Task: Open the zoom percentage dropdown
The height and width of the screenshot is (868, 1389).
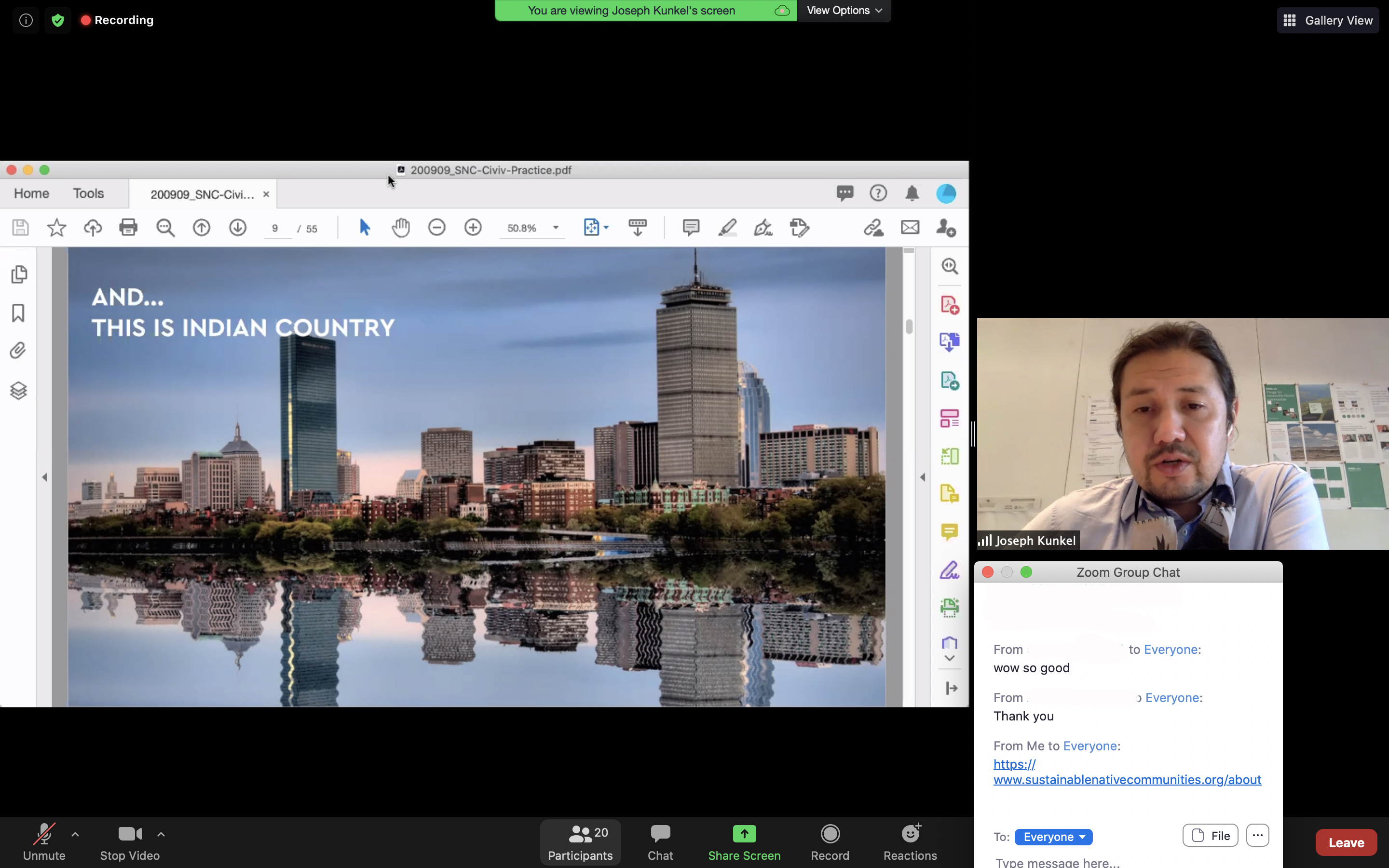Action: pyautogui.click(x=556, y=228)
